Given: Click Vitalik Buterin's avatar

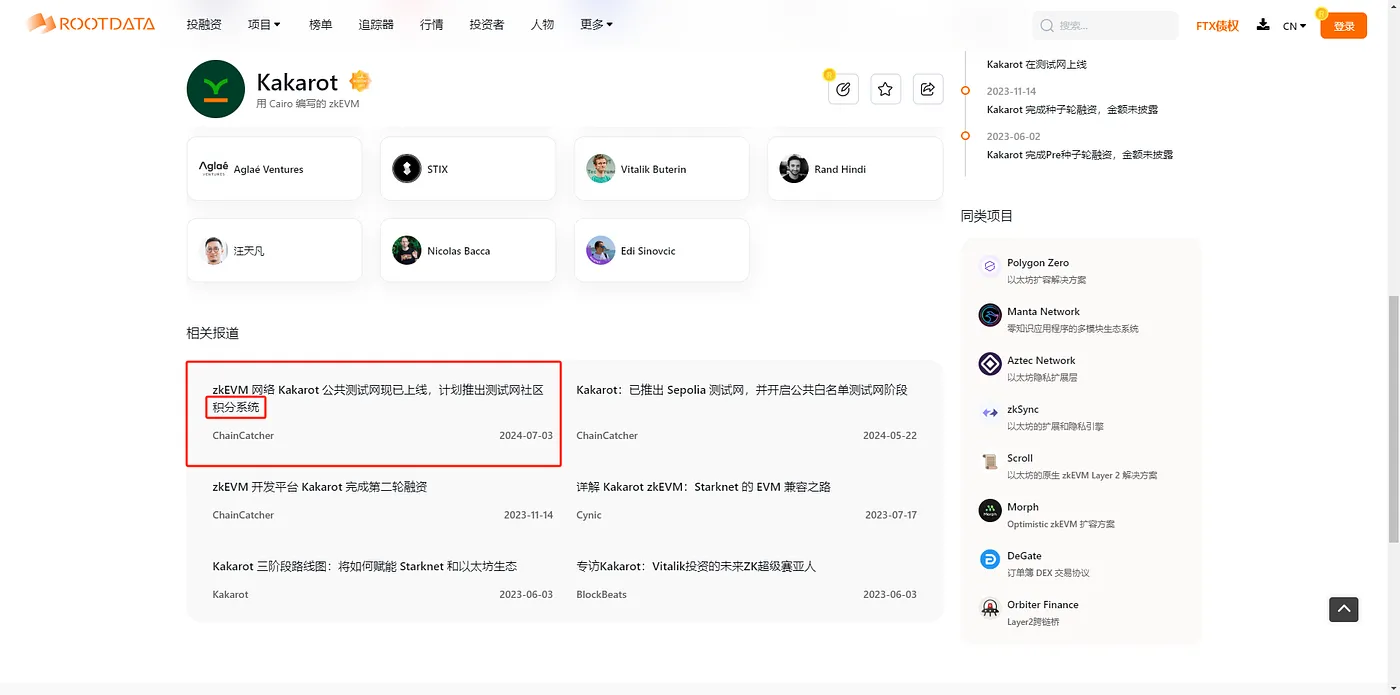Looking at the screenshot, I should click(x=600, y=169).
